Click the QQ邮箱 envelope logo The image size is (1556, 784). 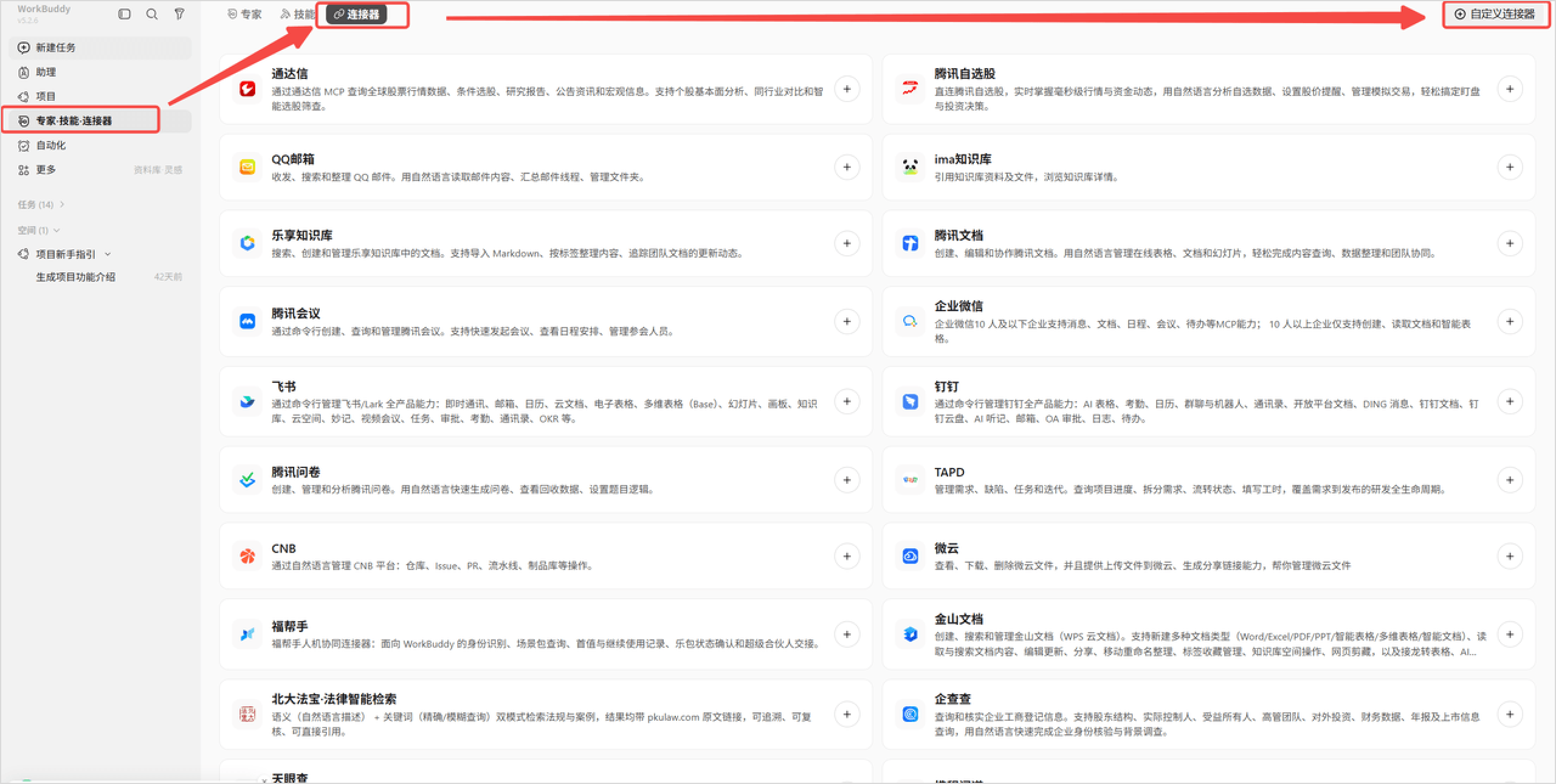(x=247, y=167)
